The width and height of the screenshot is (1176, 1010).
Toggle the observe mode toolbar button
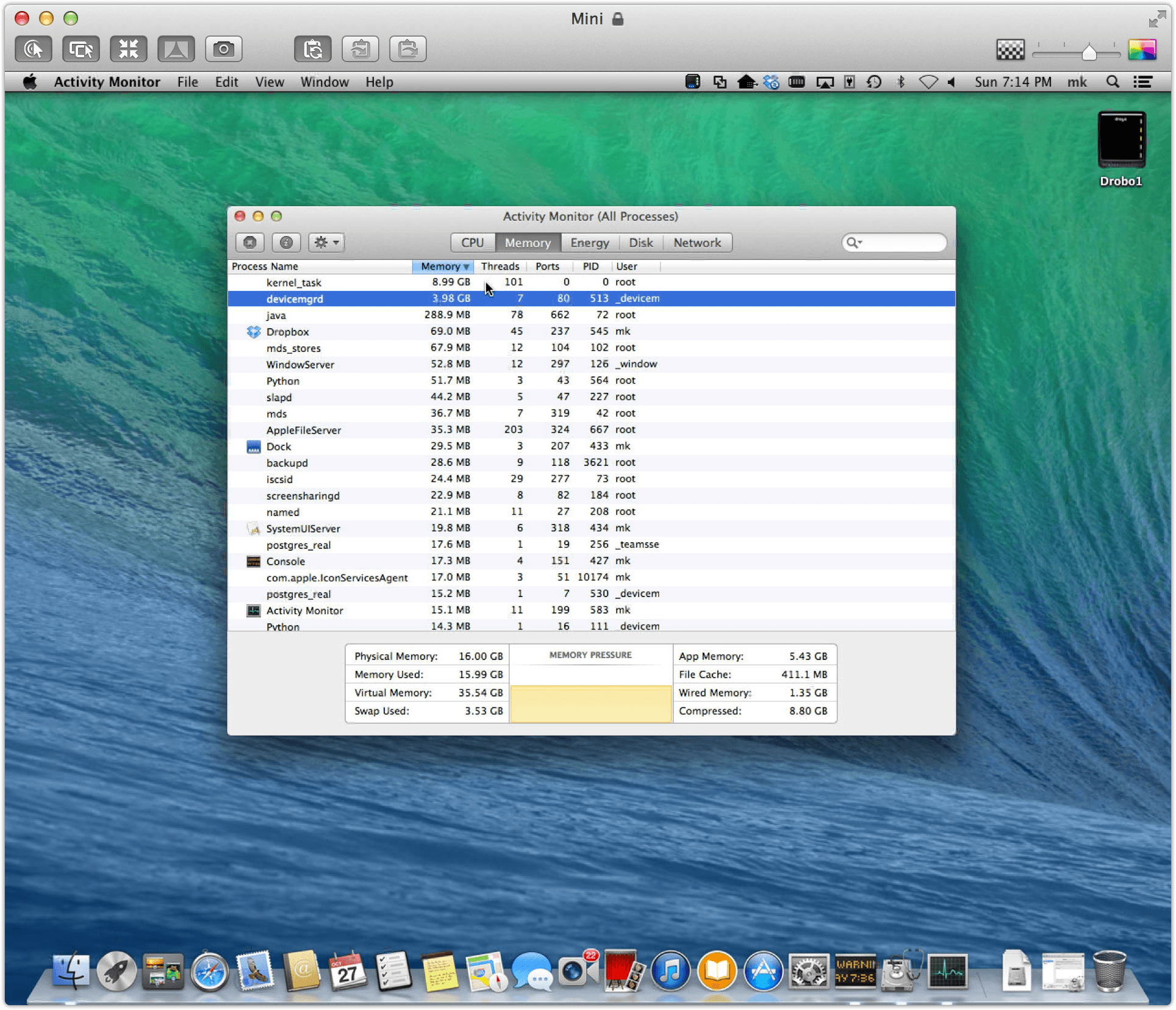(81, 49)
